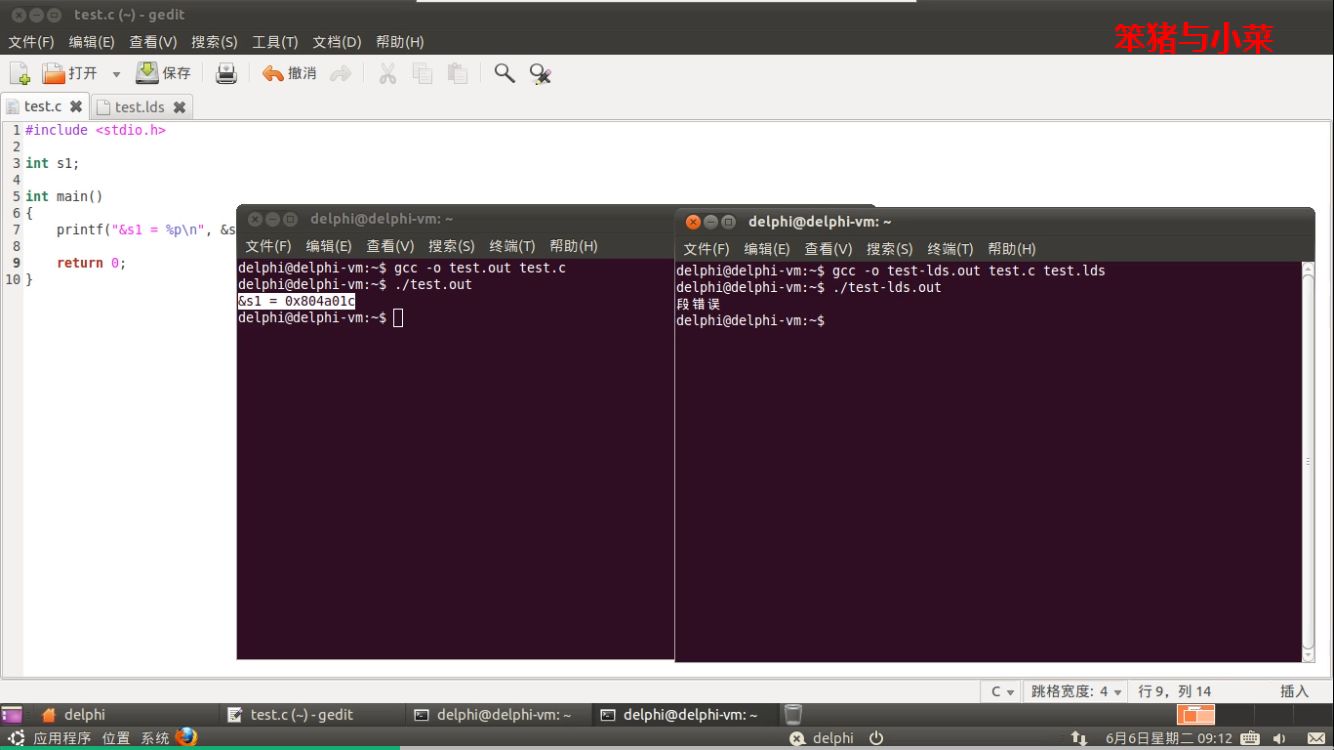Print the document via printer icon
1334x750 pixels.
pyautogui.click(x=227, y=73)
